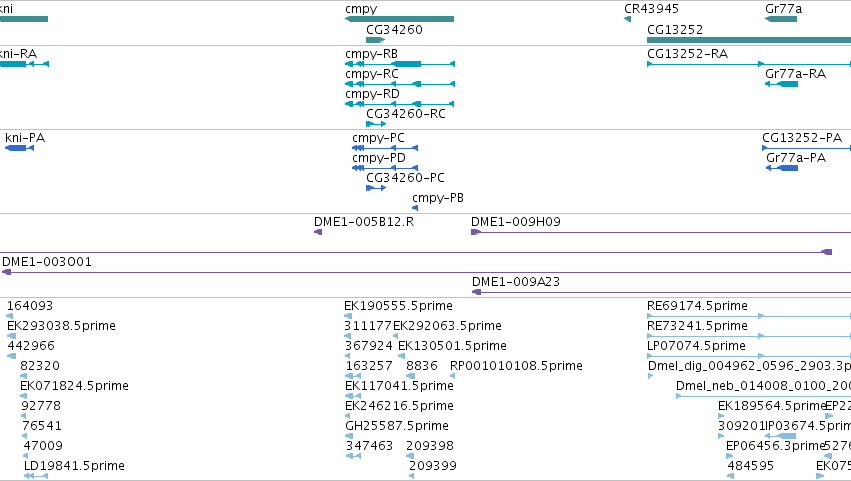Select the 47009 feature label
The height and width of the screenshot is (481, 851).
pos(43,446)
